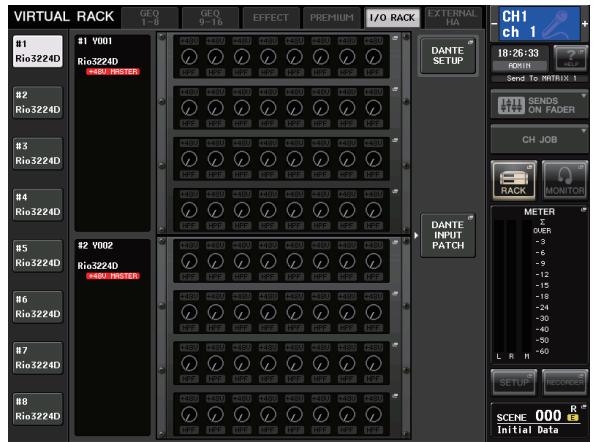Toggle first +48V in rack #1 second row
The image size is (593, 442).
coord(189,92)
